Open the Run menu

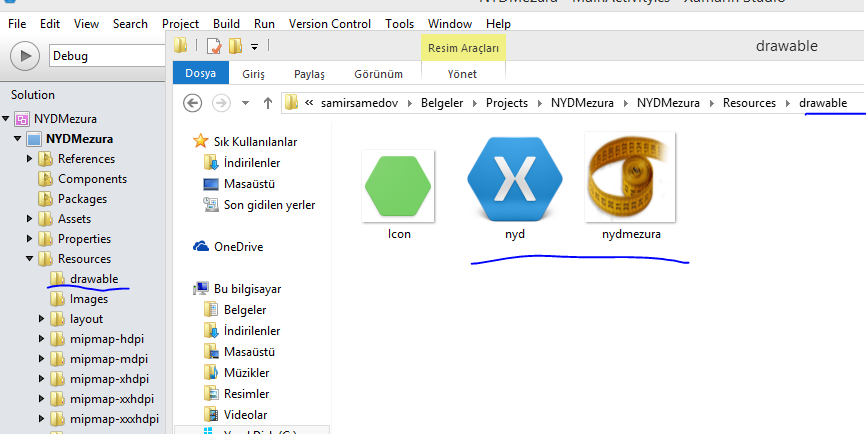[x=265, y=24]
